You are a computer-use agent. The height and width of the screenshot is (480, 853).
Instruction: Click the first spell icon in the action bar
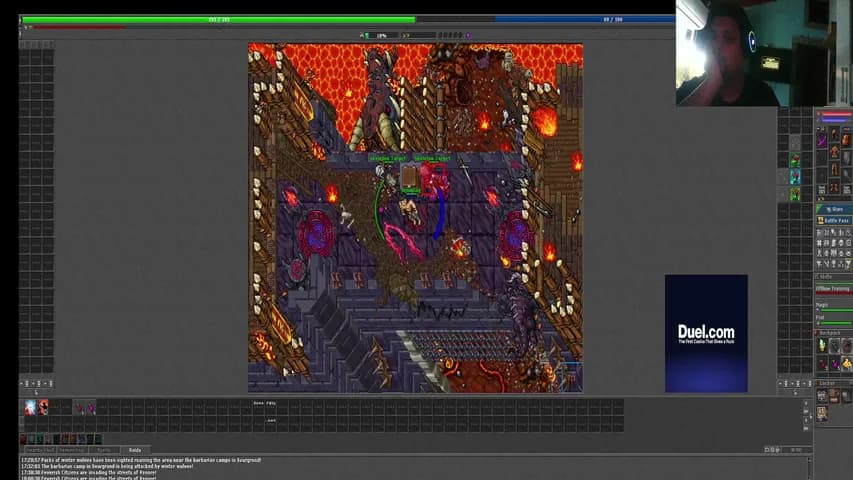[30, 407]
